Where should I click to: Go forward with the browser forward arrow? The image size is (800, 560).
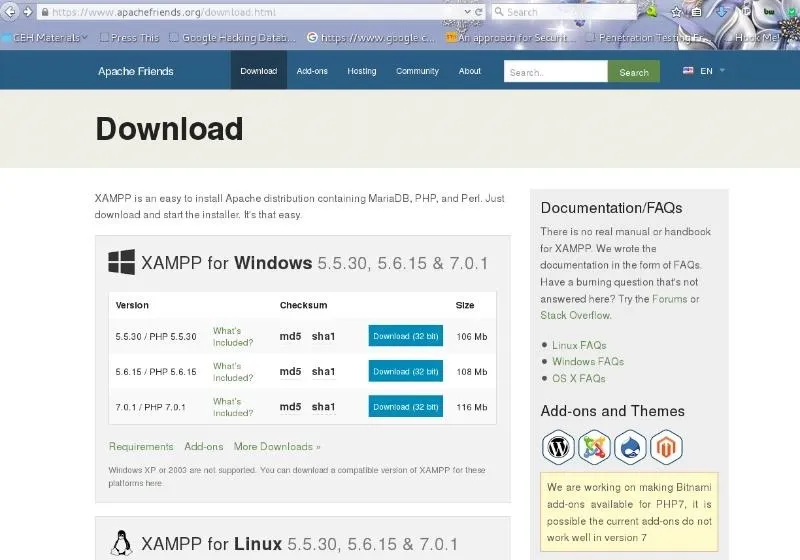(x=28, y=11)
